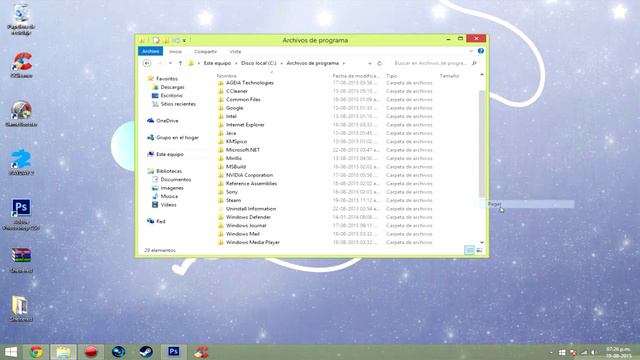
Task: Select the Java folder
Action: (x=231, y=133)
